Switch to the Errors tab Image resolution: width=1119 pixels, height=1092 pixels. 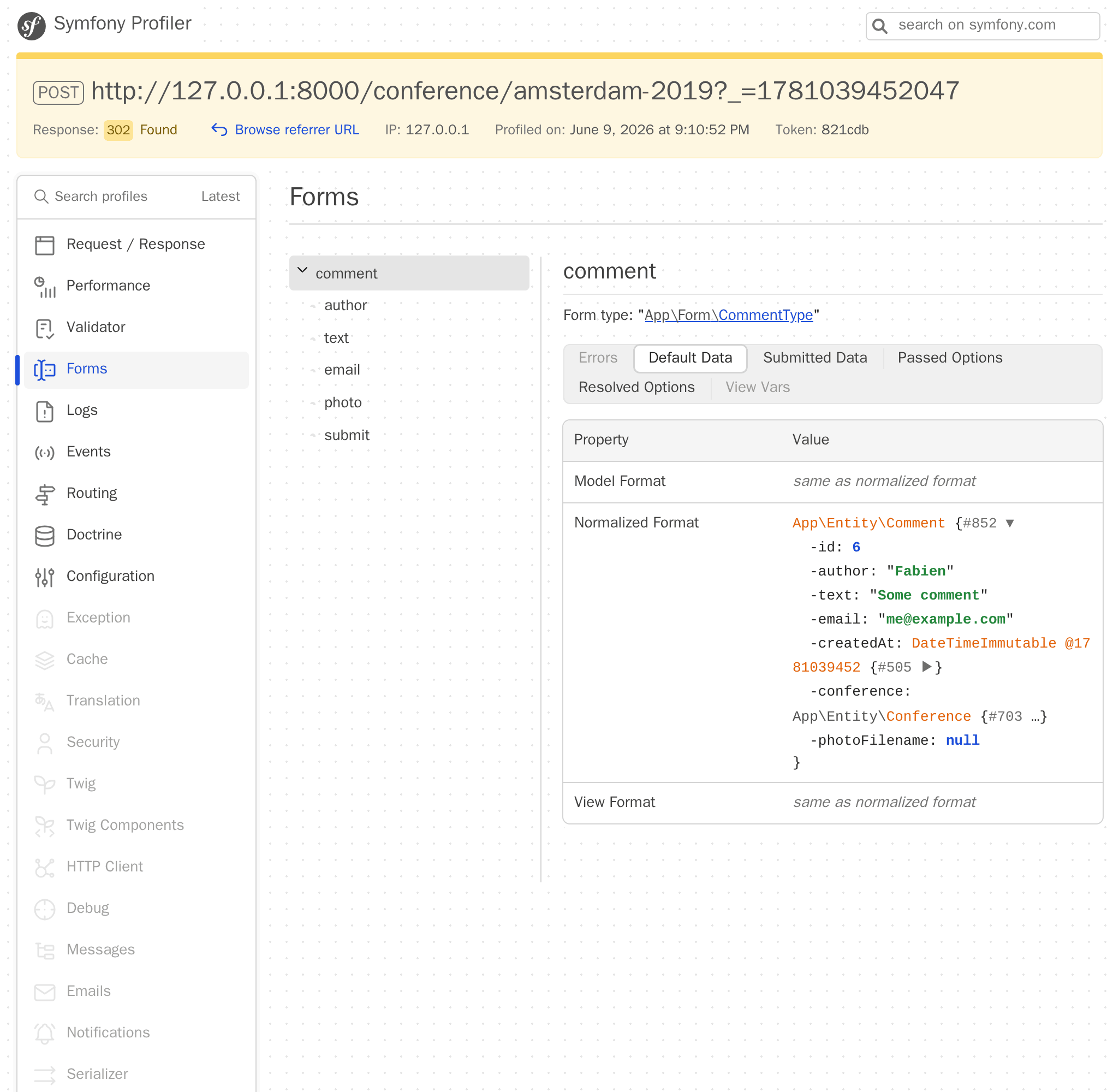click(x=598, y=358)
